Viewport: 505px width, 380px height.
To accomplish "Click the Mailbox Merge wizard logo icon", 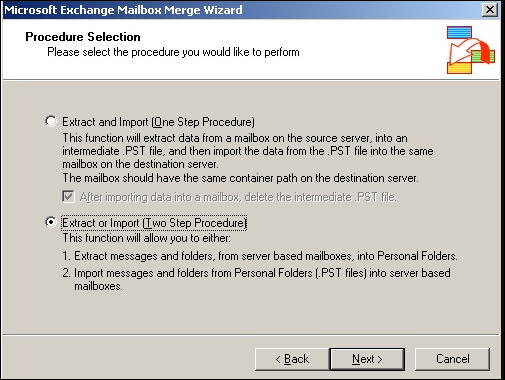I will [x=471, y=50].
